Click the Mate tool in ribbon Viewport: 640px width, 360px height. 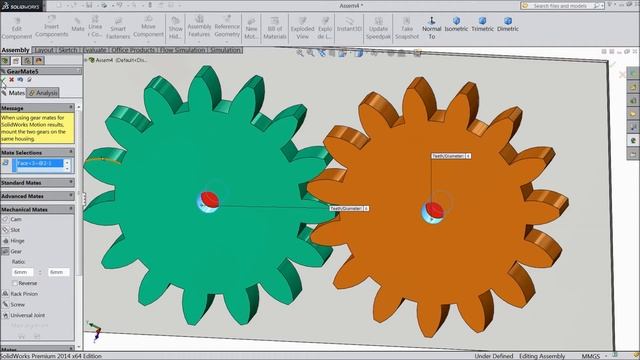[x=78, y=24]
